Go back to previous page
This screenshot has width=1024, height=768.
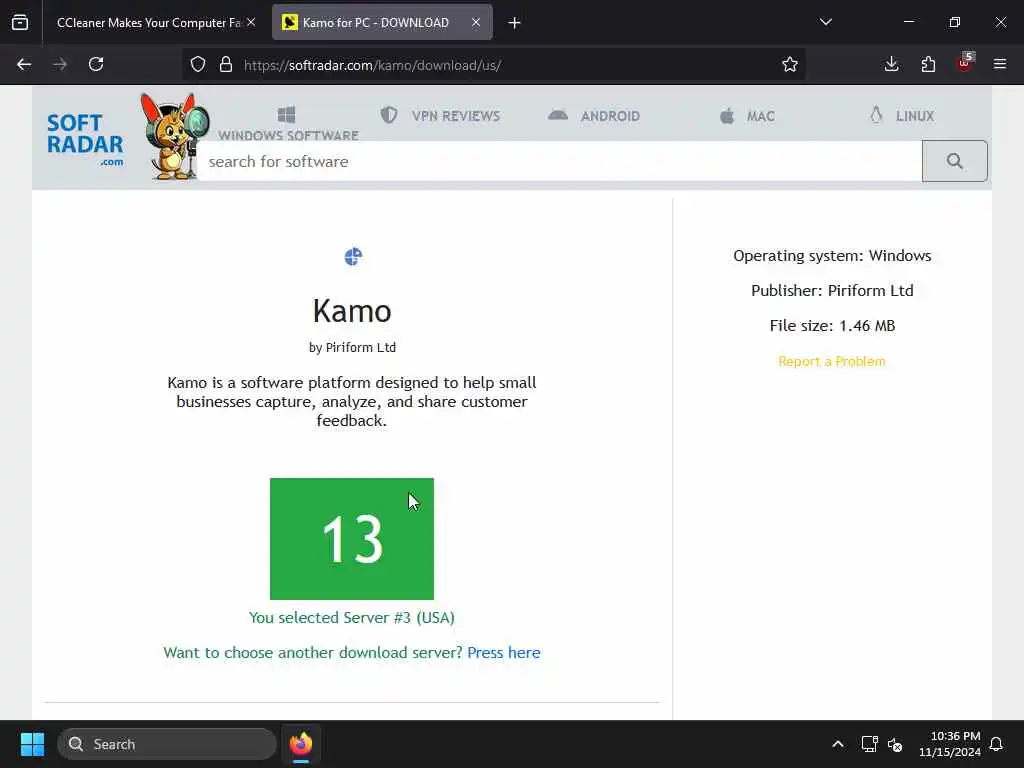point(24,64)
